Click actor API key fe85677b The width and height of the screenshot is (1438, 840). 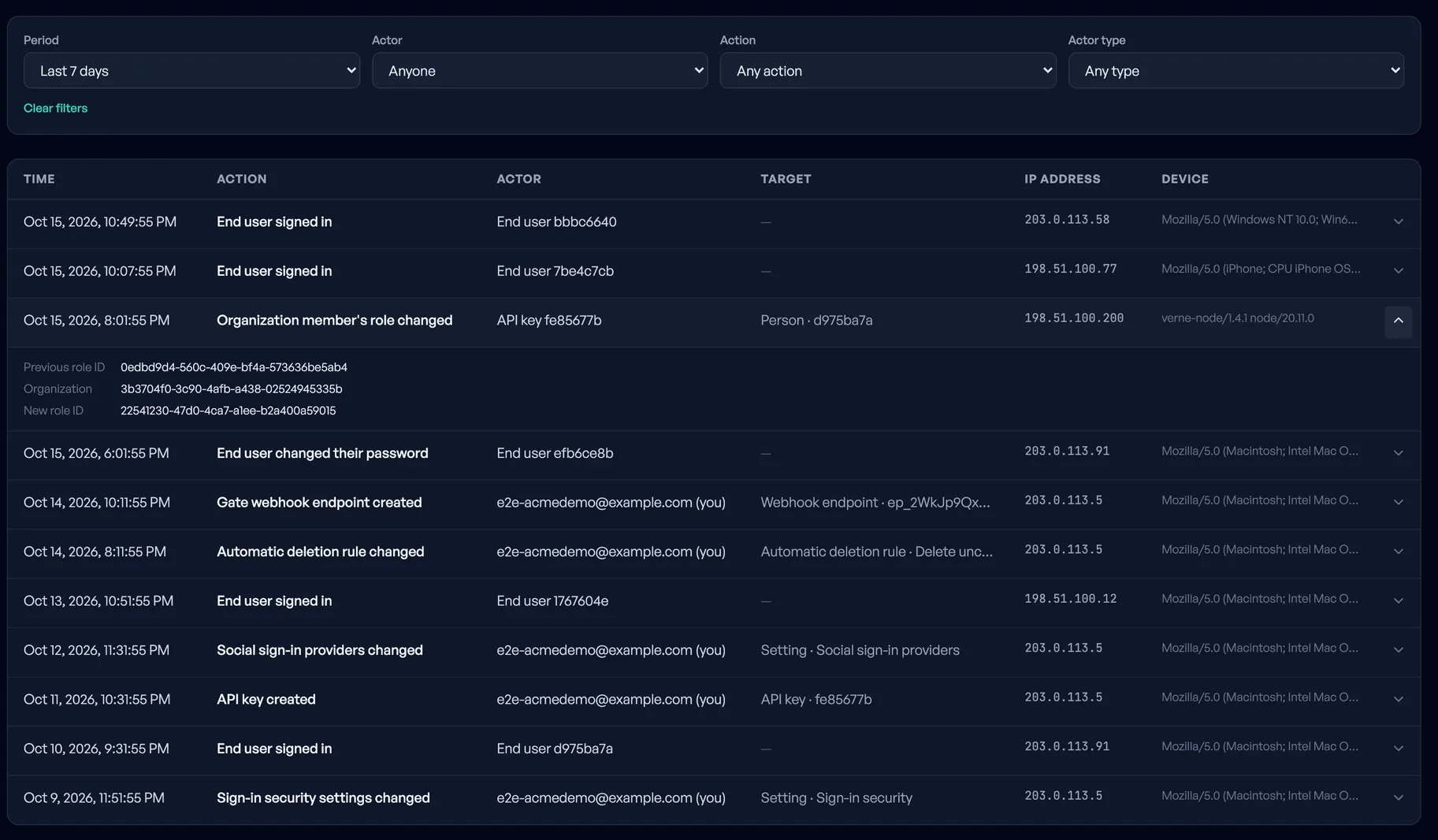[x=549, y=320]
